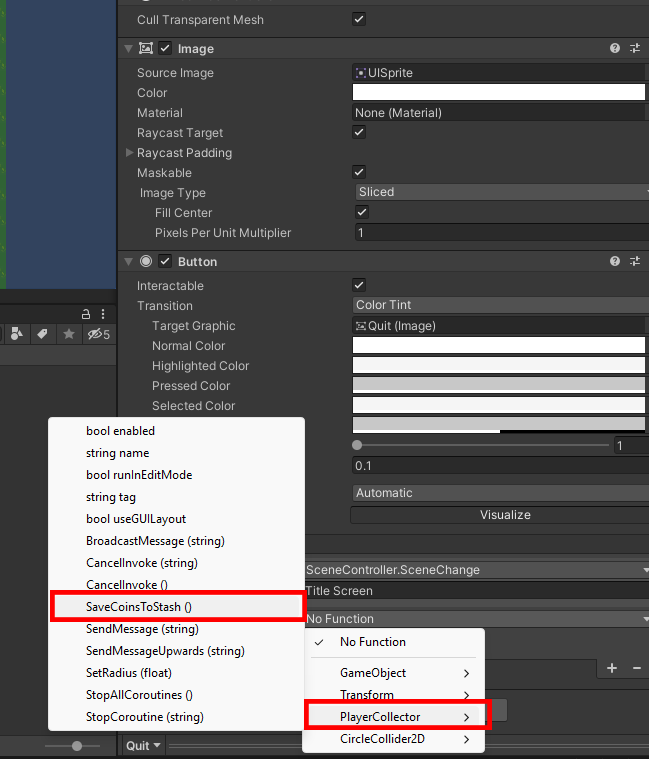This screenshot has width=649, height=759.
Task: Collapse the Image component foldout
Action: pos(128,48)
